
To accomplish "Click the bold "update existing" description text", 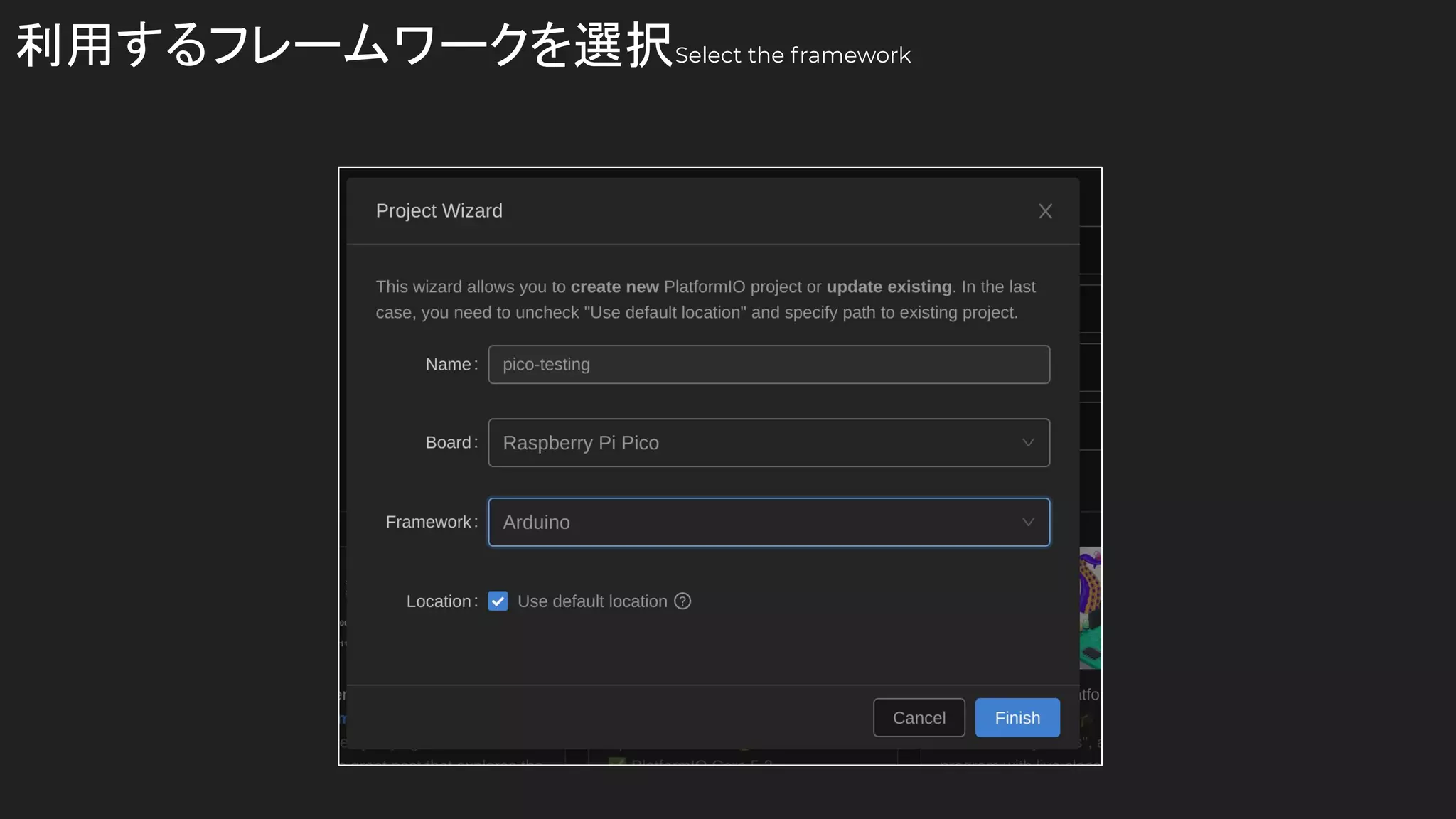I will (889, 287).
